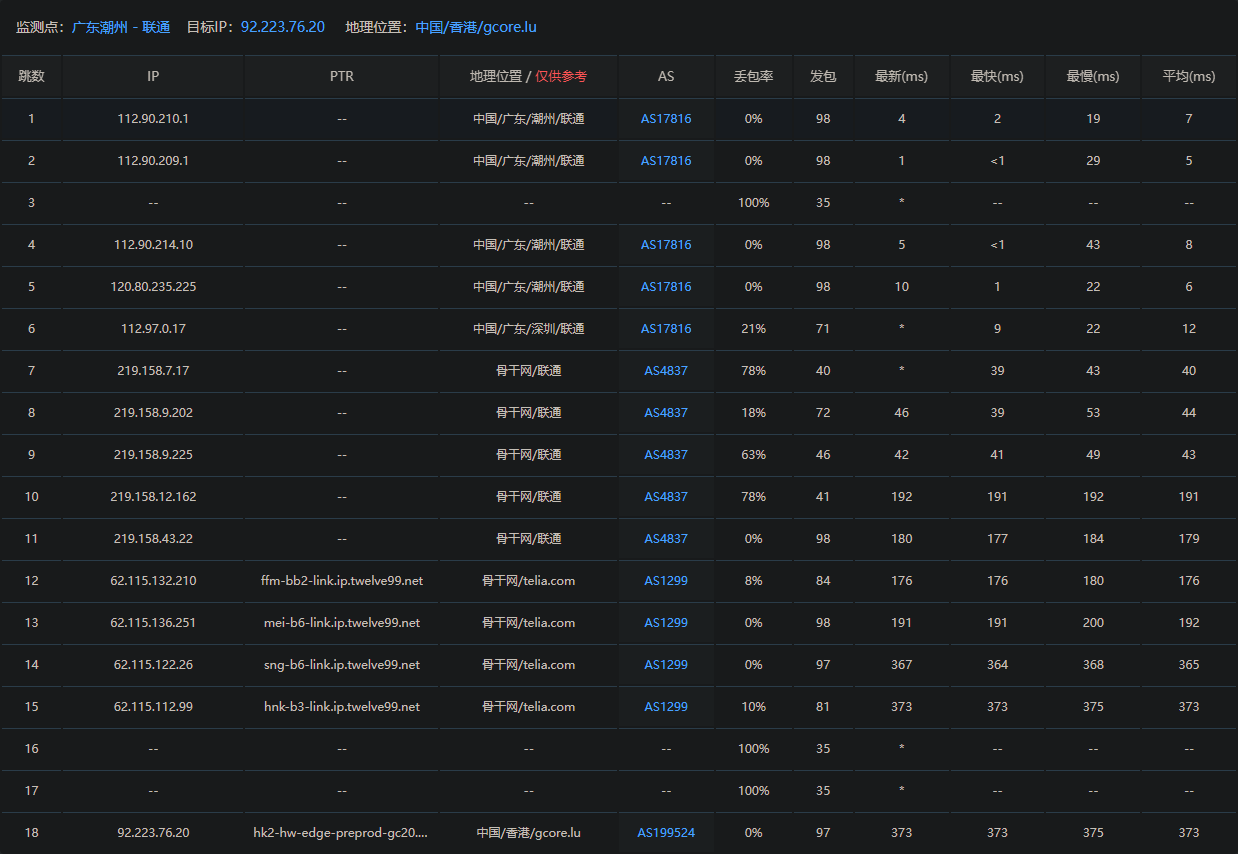The image size is (1238, 854).
Task: Open the AS199524 link
Action: click(666, 833)
